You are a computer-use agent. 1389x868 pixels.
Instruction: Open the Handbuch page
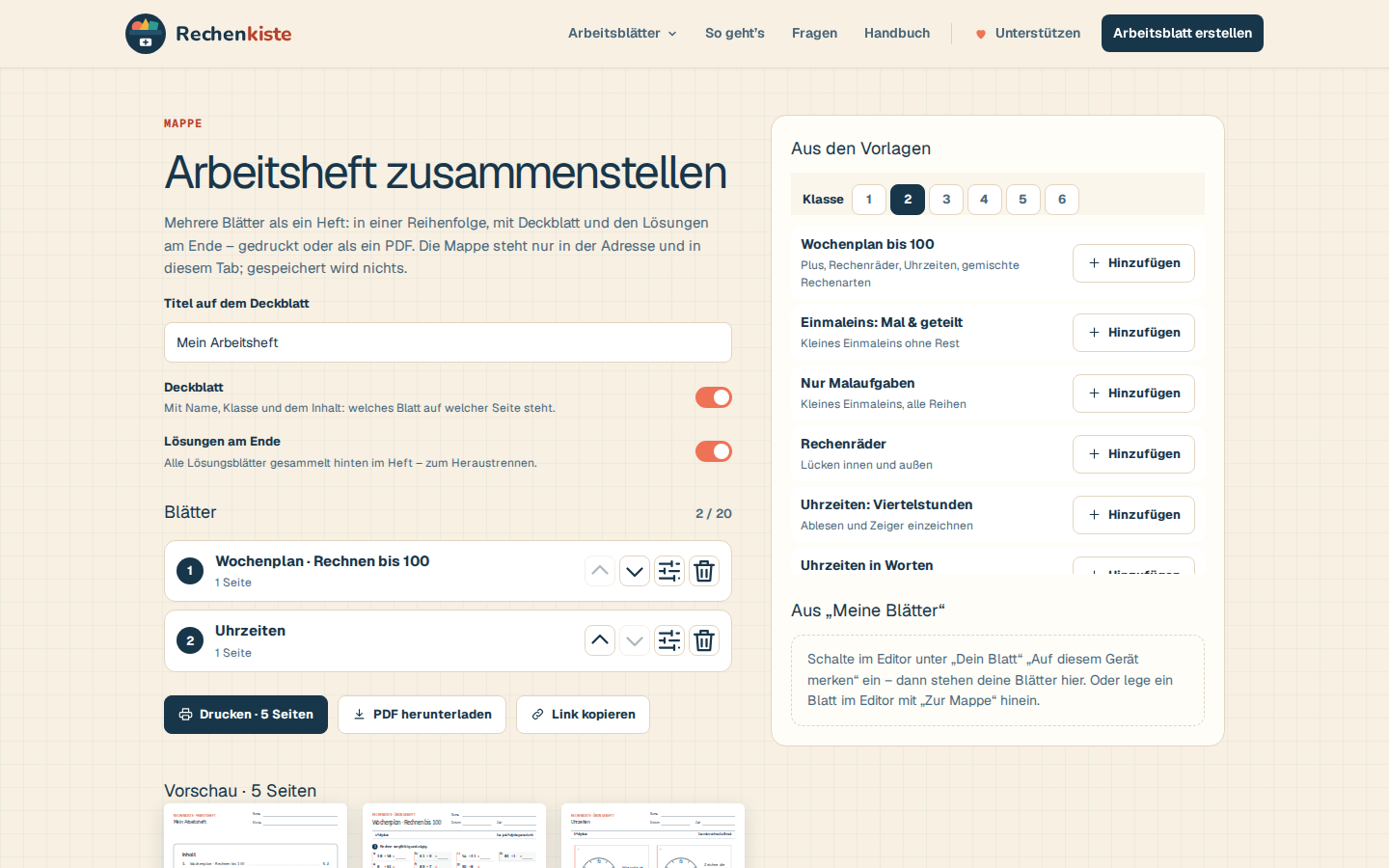[897, 33]
